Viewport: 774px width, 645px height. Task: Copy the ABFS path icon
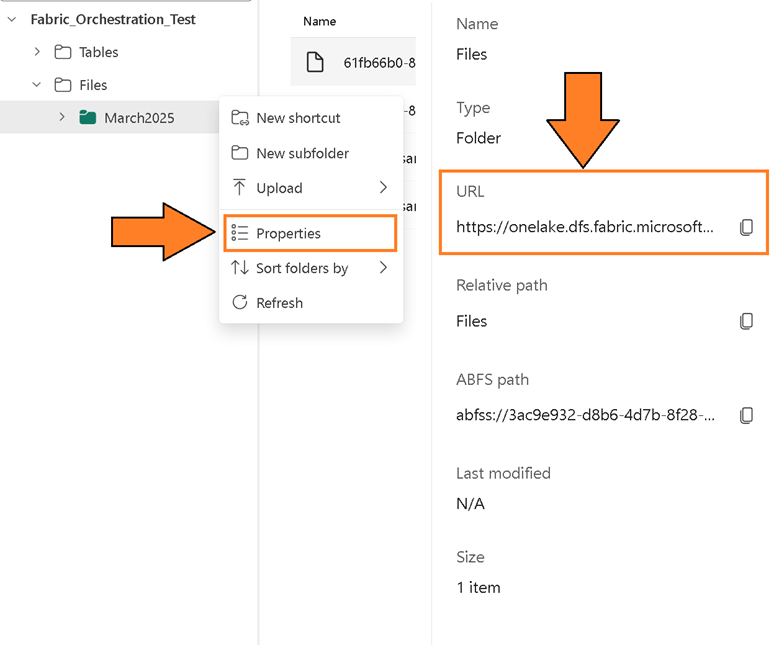[x=746, y=415]
